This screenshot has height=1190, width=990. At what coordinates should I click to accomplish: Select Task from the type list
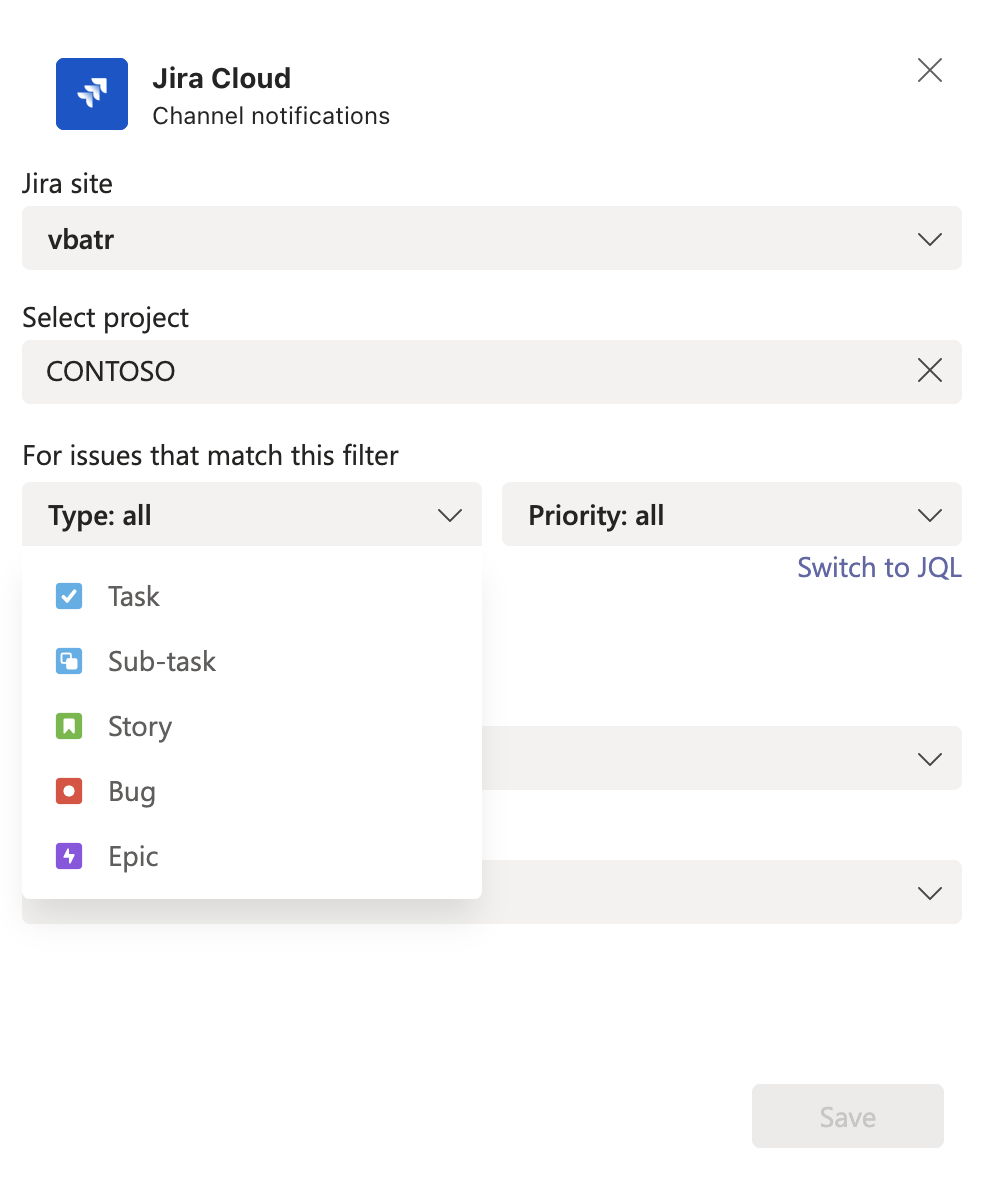[133, 596]
